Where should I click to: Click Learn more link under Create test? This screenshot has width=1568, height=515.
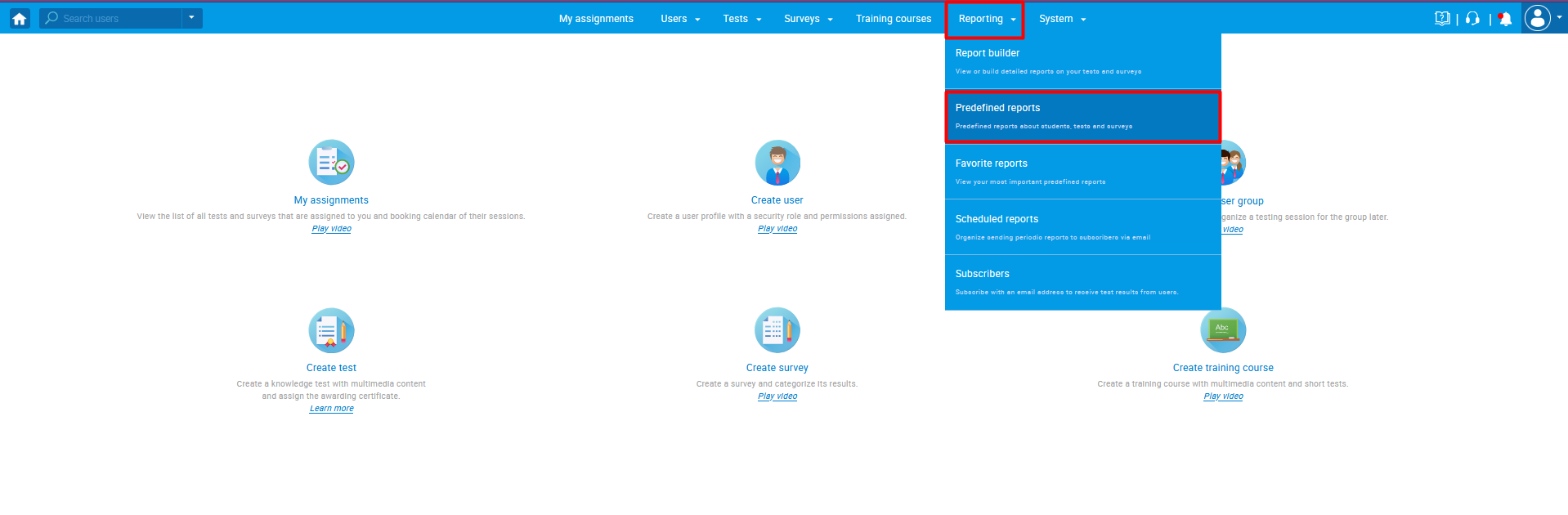tap(331, 409)
